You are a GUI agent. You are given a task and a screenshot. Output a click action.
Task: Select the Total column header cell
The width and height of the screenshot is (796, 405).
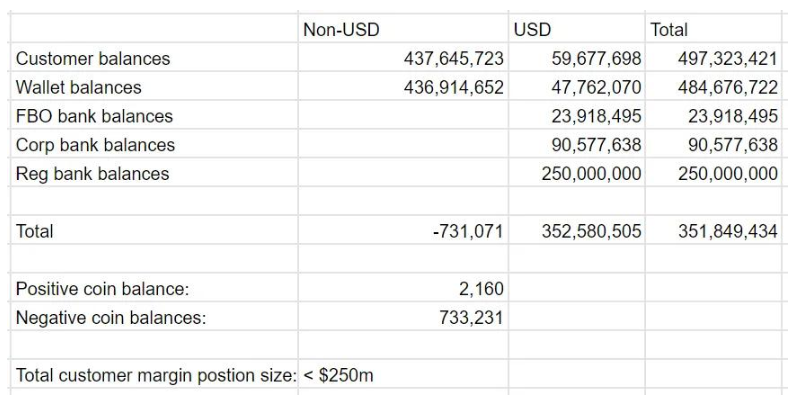tap(713, 29)
